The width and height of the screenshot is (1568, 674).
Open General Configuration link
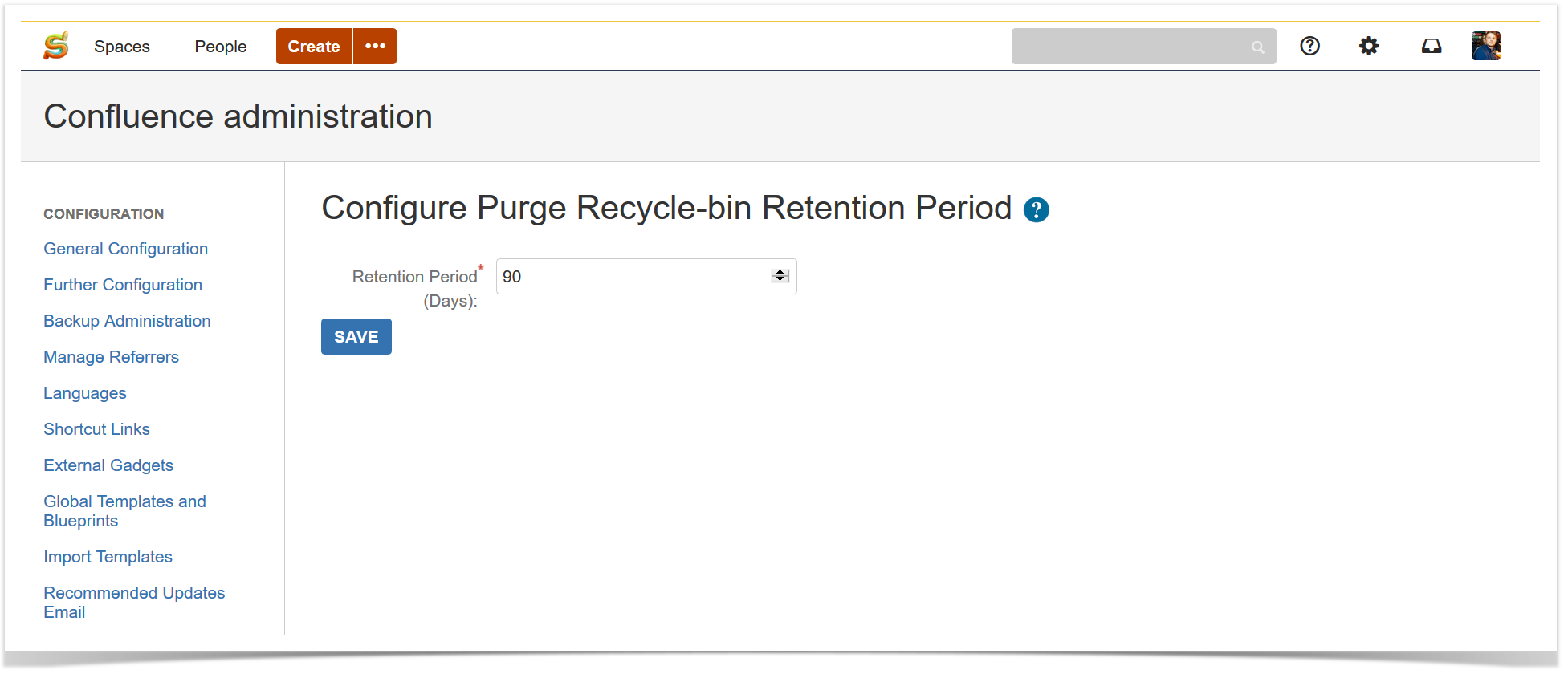[x=125, y=249]
